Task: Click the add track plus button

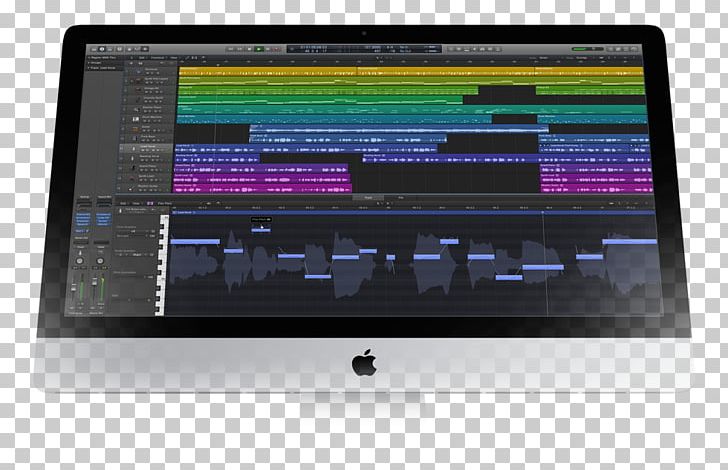Action: click(131, 63)
